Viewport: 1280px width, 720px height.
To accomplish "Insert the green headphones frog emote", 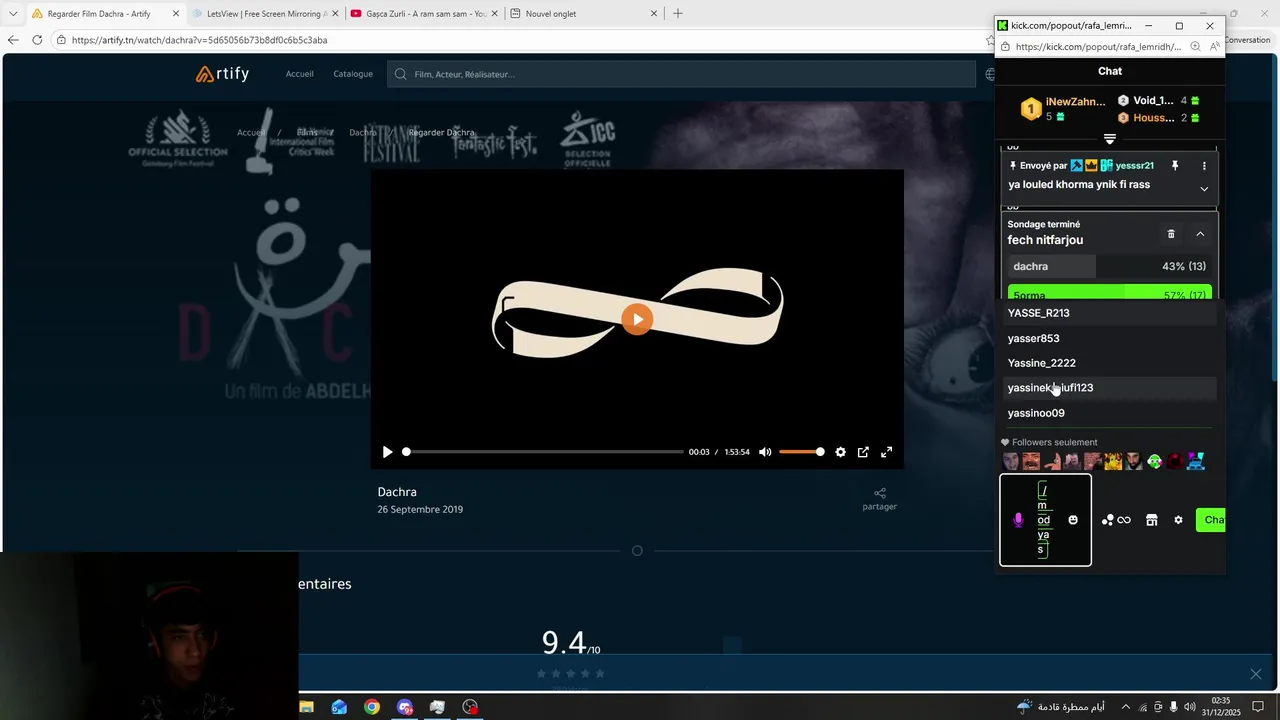I will [x=1155, y=461].
